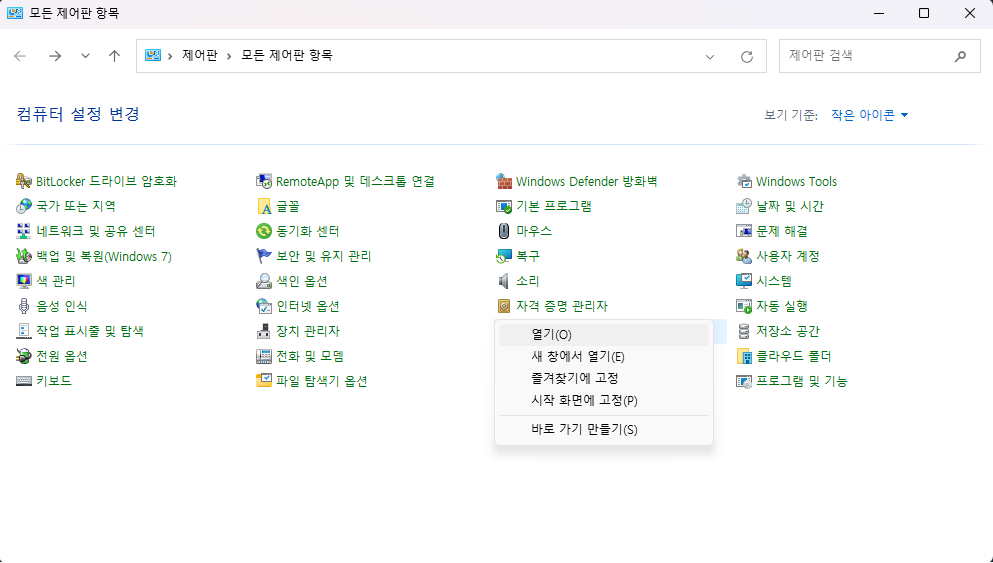Open the 작업 표시줄 및 탐색 icon
This screenshot has height=563, width=993.
point(23,331)
